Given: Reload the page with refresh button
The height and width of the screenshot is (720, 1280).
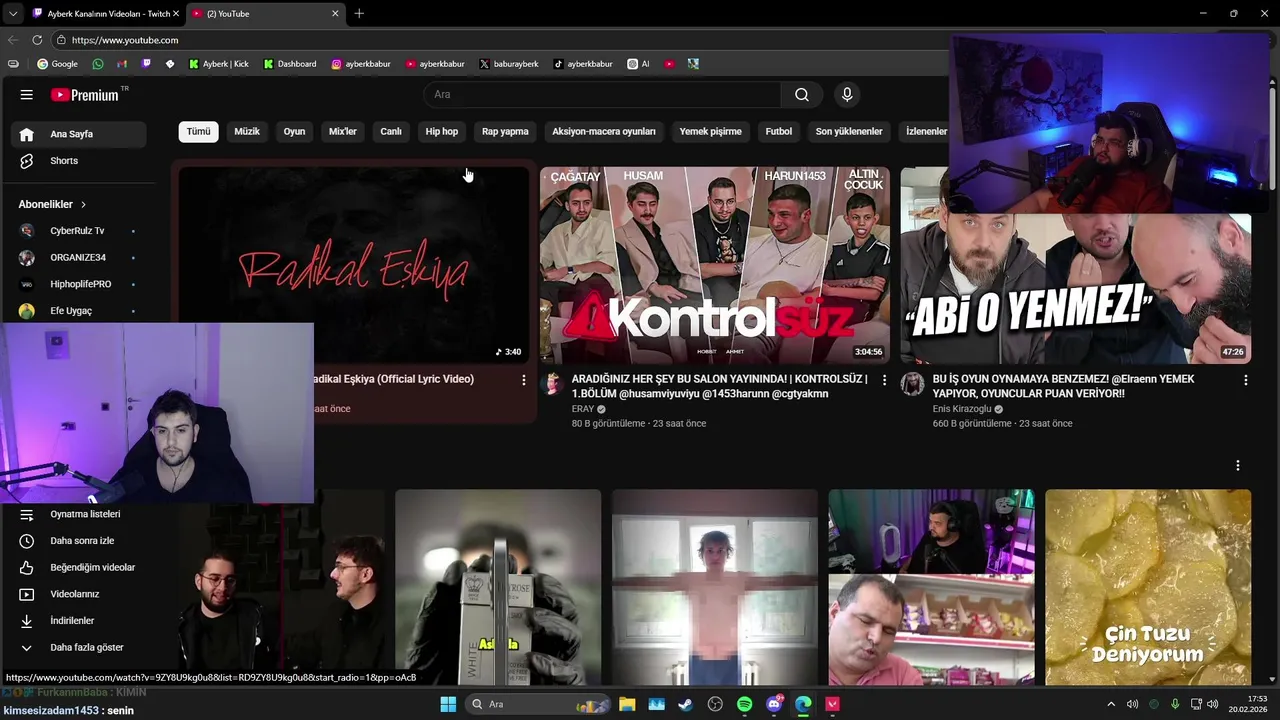Looking at the screenshot, I should [37, 40].
